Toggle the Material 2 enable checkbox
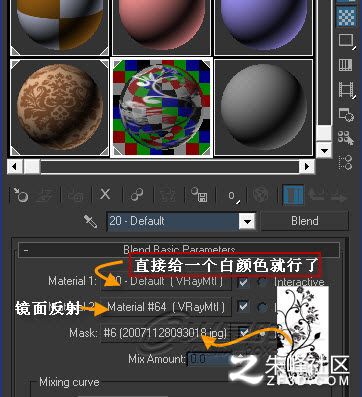 click(243, 306)
